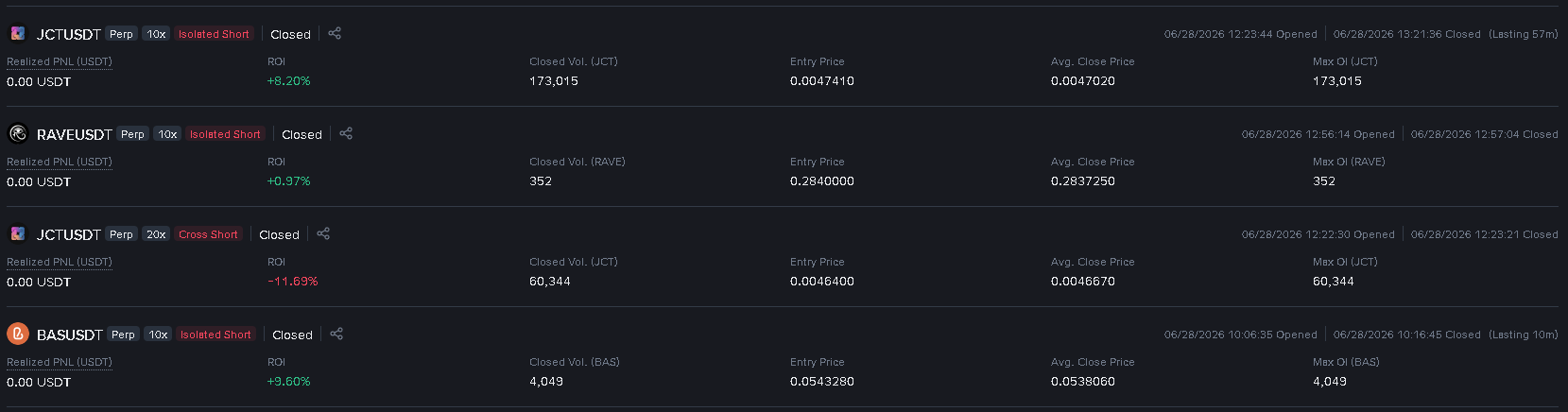Screen dimensions: 1568x412
Task: Click the Cross Short tag on JCTUSDT
Action: pos(208,234)
